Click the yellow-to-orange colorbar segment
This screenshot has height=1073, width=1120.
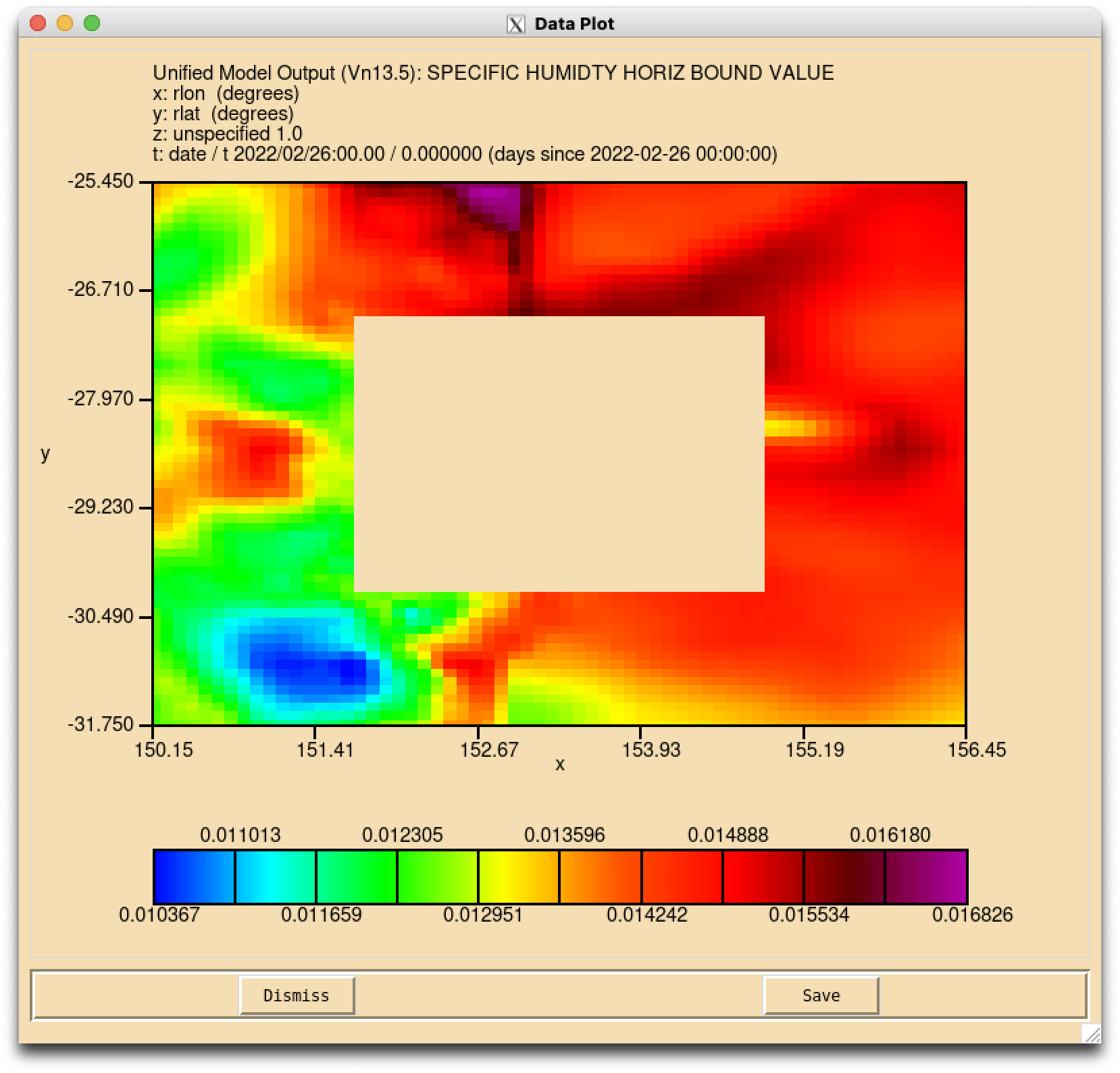(519, 876)
